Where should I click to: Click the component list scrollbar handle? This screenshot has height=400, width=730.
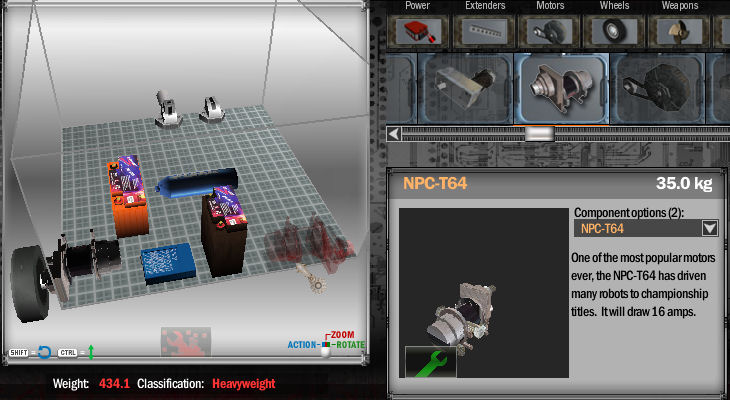pos(540,134)
